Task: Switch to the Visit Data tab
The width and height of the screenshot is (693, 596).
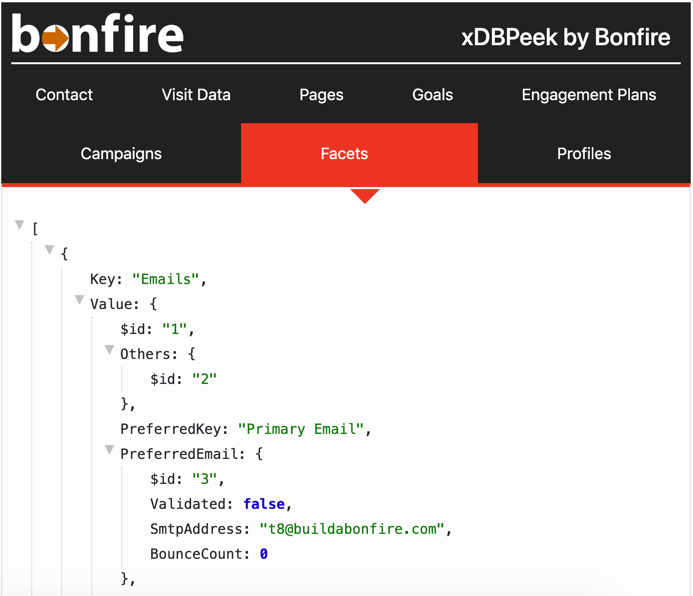Action: 196,95
